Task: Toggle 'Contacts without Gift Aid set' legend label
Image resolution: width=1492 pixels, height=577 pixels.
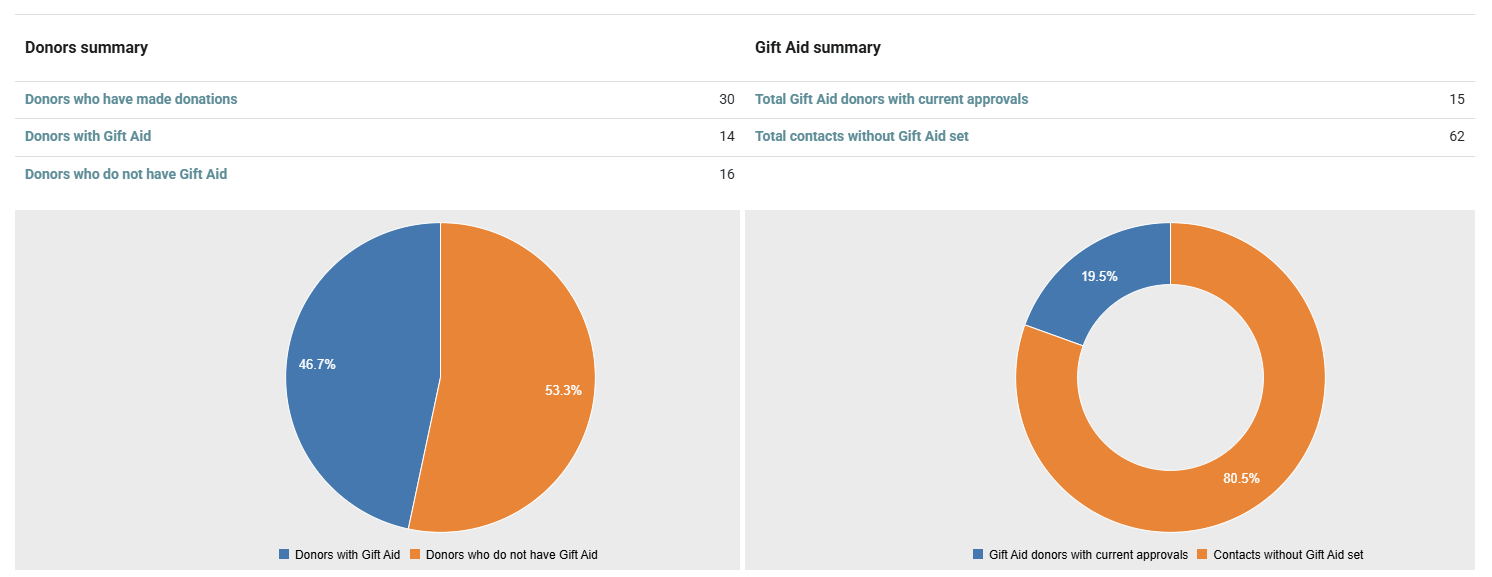Action: click(1288, 554)
